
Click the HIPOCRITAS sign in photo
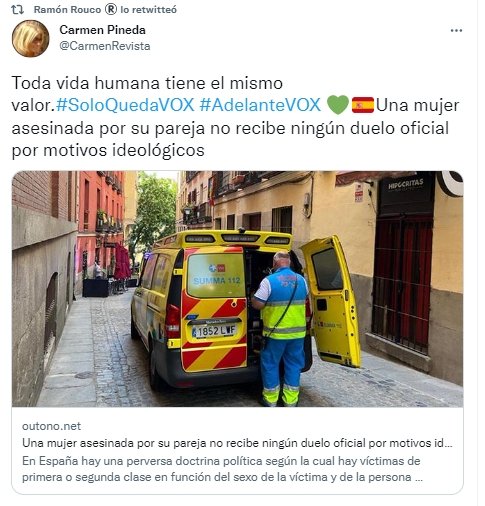pos(406,184)
